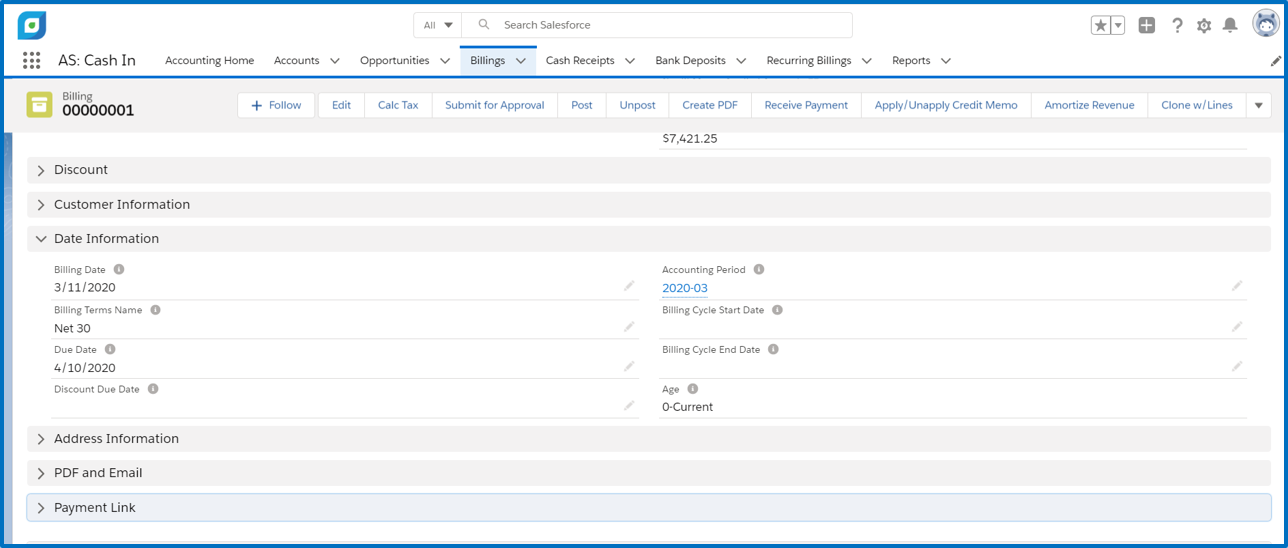Click the Due Date info icon
Viewport: 1288px width, 548px height.
pyautogui.click(x=110, y=349)
